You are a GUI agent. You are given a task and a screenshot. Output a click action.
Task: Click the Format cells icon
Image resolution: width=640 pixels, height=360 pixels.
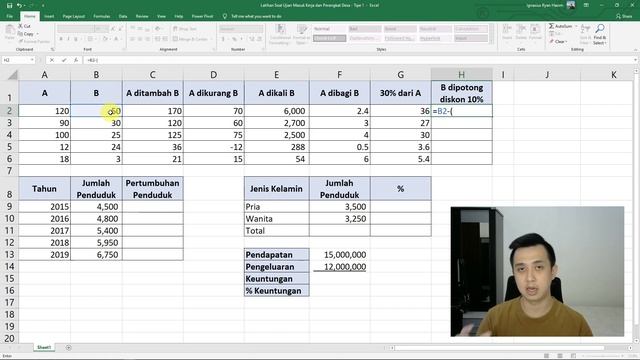(535, 29)
